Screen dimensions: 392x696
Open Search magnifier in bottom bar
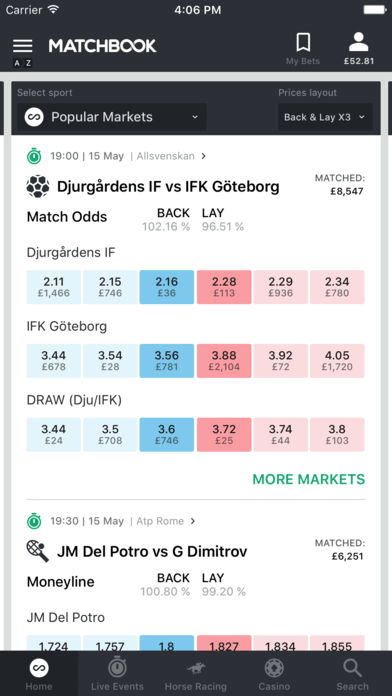(352, 674)
